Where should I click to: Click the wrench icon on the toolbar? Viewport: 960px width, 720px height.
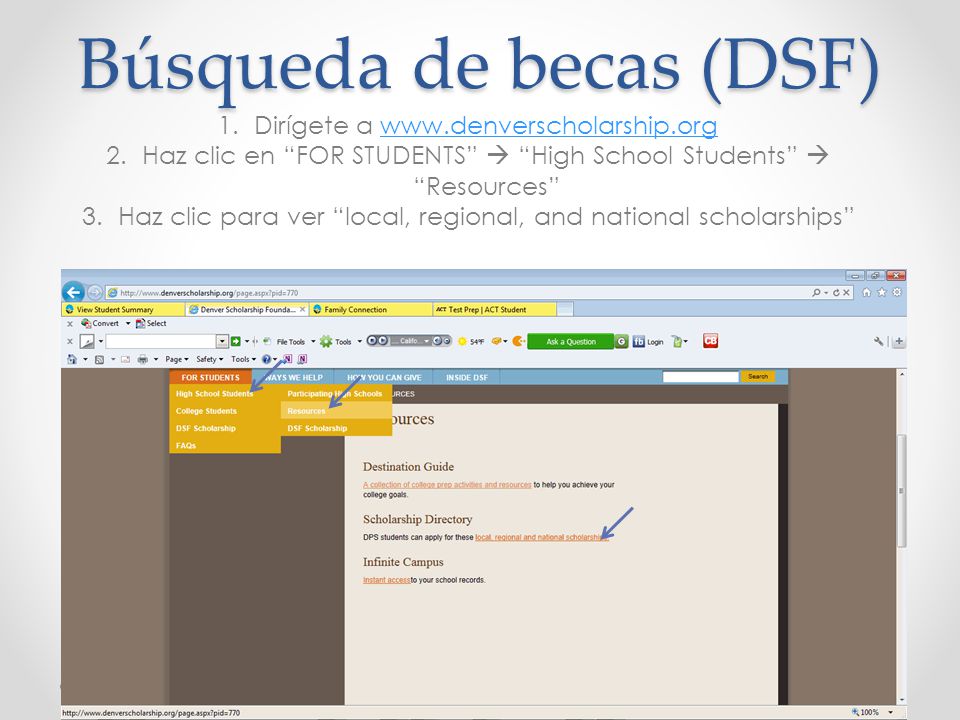coord(879,342)
